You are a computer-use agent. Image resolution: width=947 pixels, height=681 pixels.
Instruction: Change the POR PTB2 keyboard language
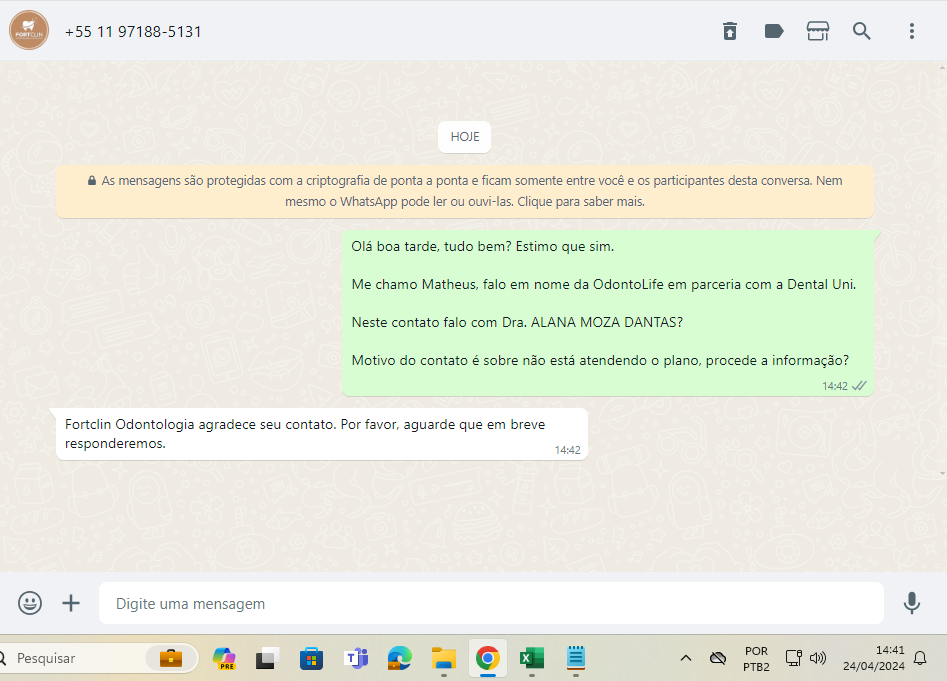(x=756, y=659)
